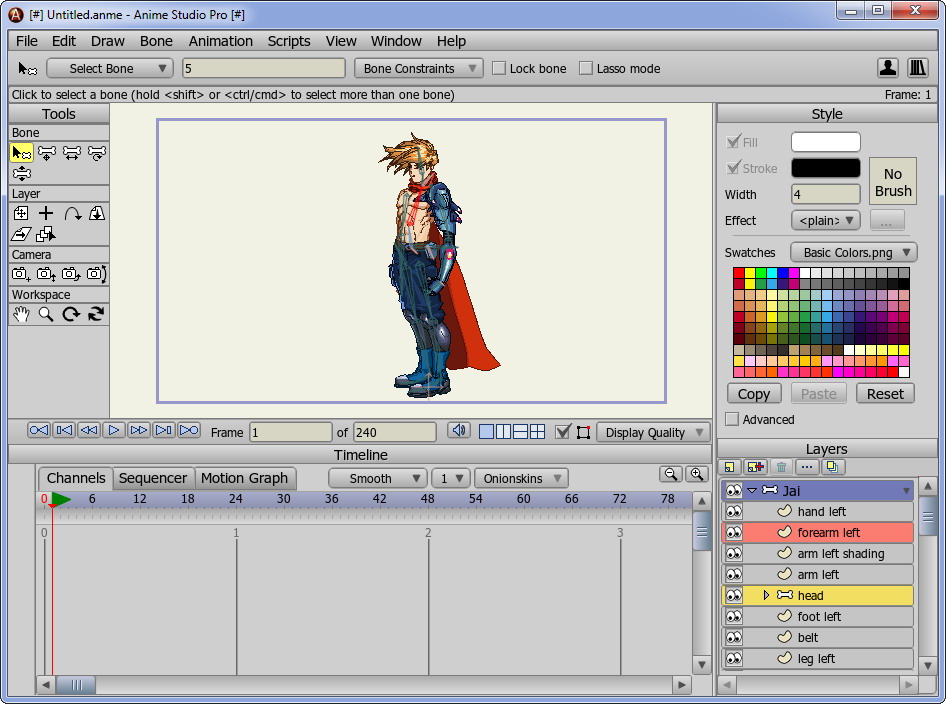Hide the forearm left layer

click(734, 533)
